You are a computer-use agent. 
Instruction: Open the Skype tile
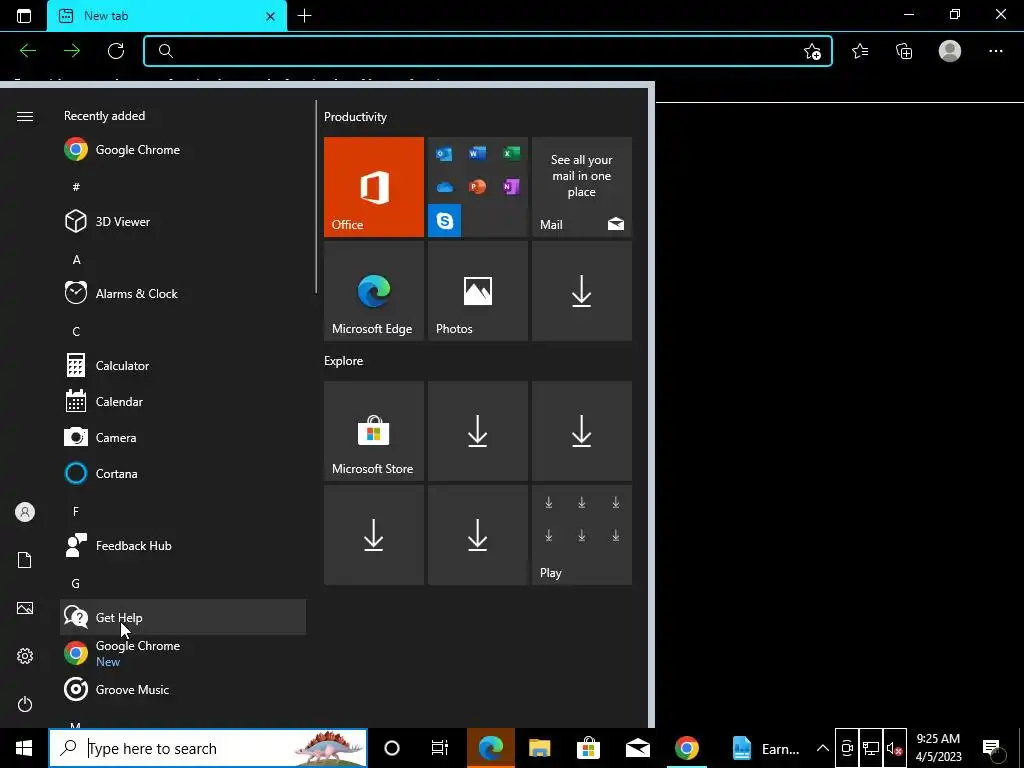pos(445,221)
